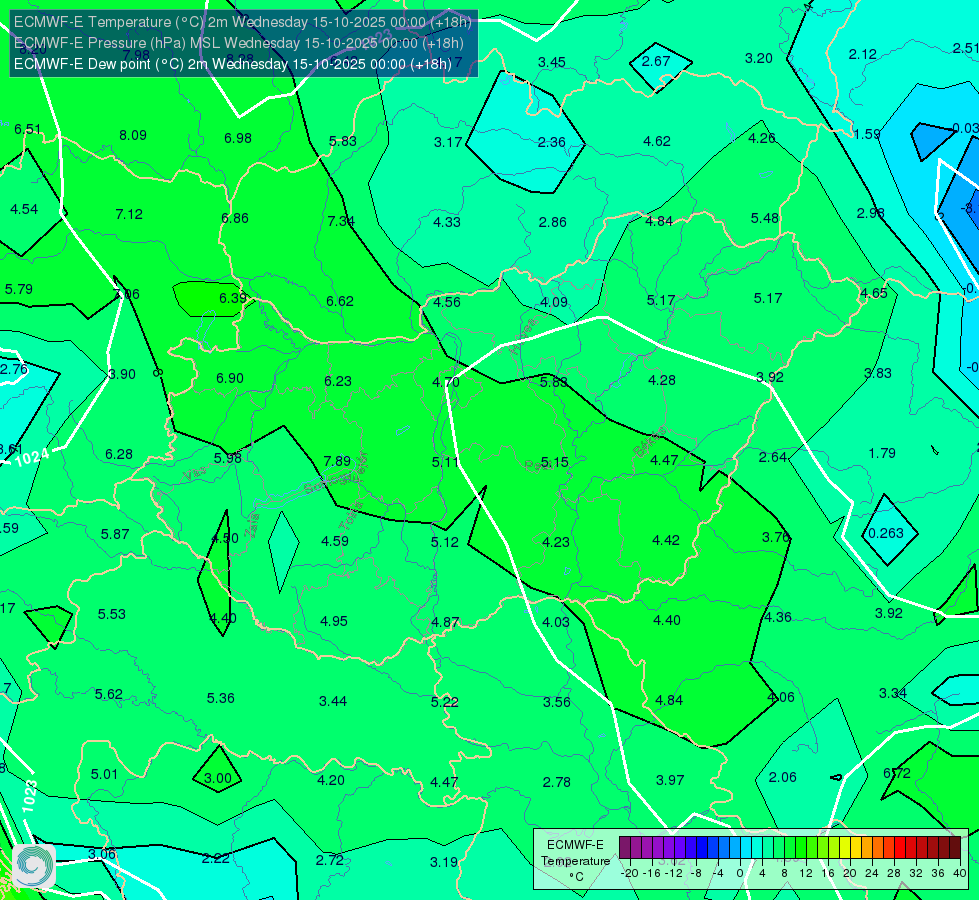979x900 pixels.
Task: Click the 2.72 value near the bottom
Action: coord(330,860)
